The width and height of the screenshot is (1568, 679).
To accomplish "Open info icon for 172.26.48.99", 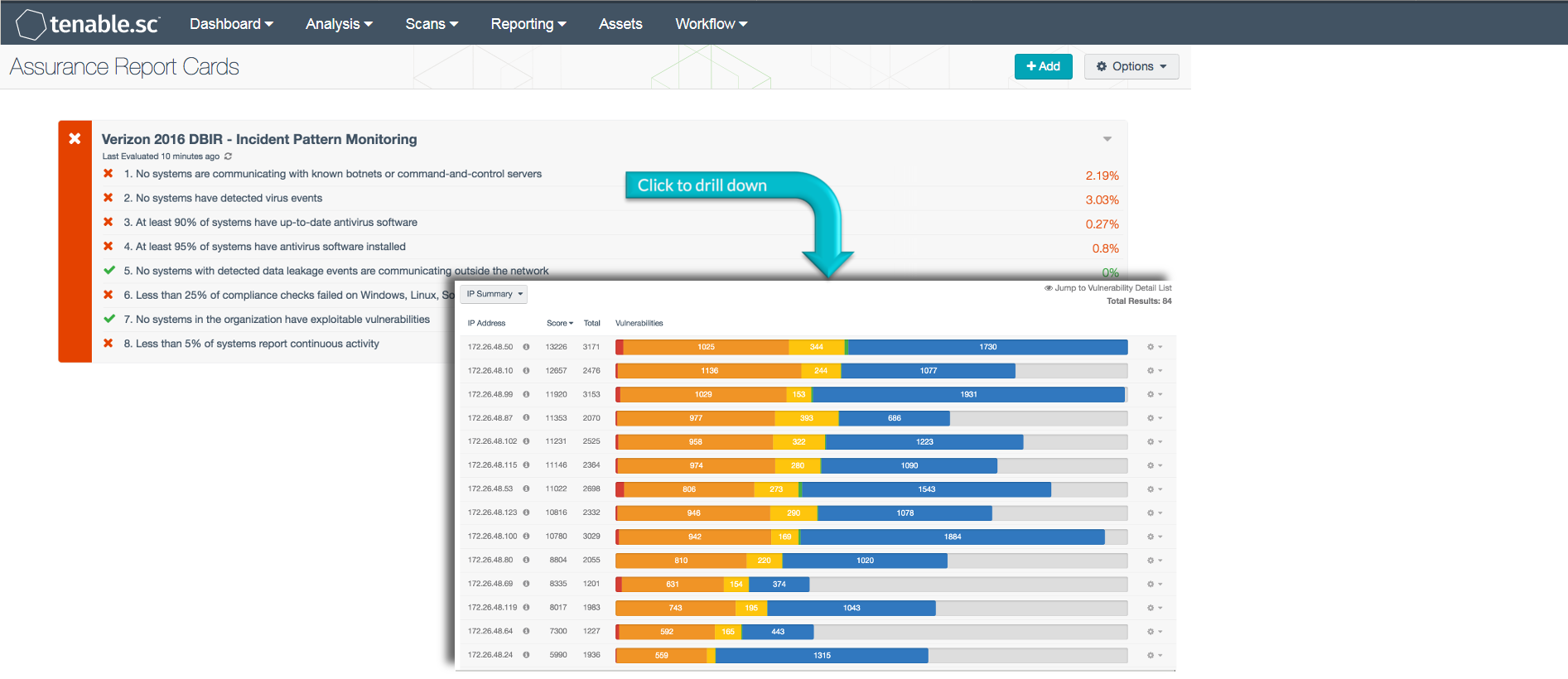I will coord(526,394).
